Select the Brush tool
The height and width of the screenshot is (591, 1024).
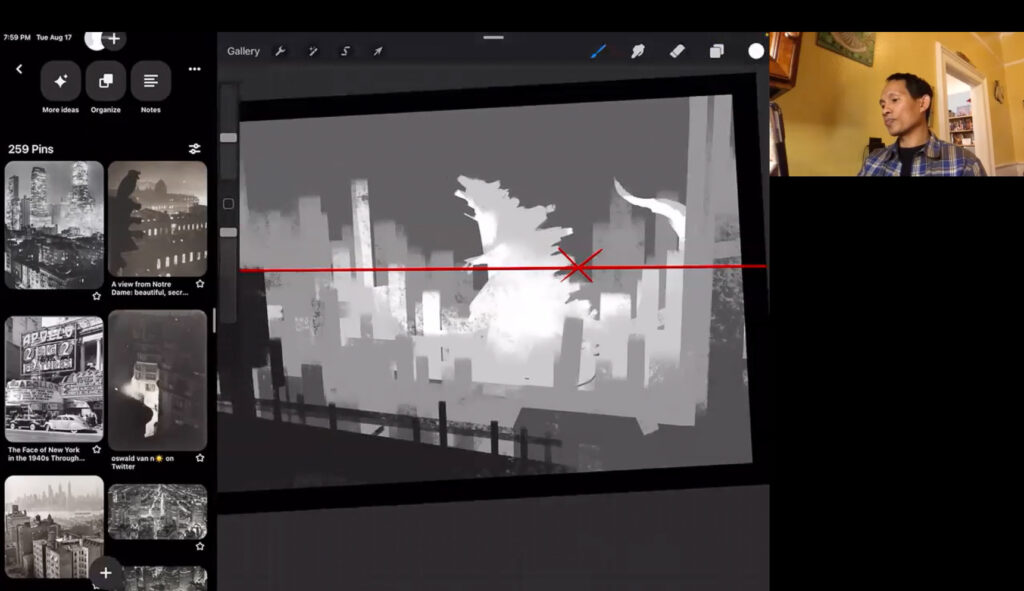[598, 51]
